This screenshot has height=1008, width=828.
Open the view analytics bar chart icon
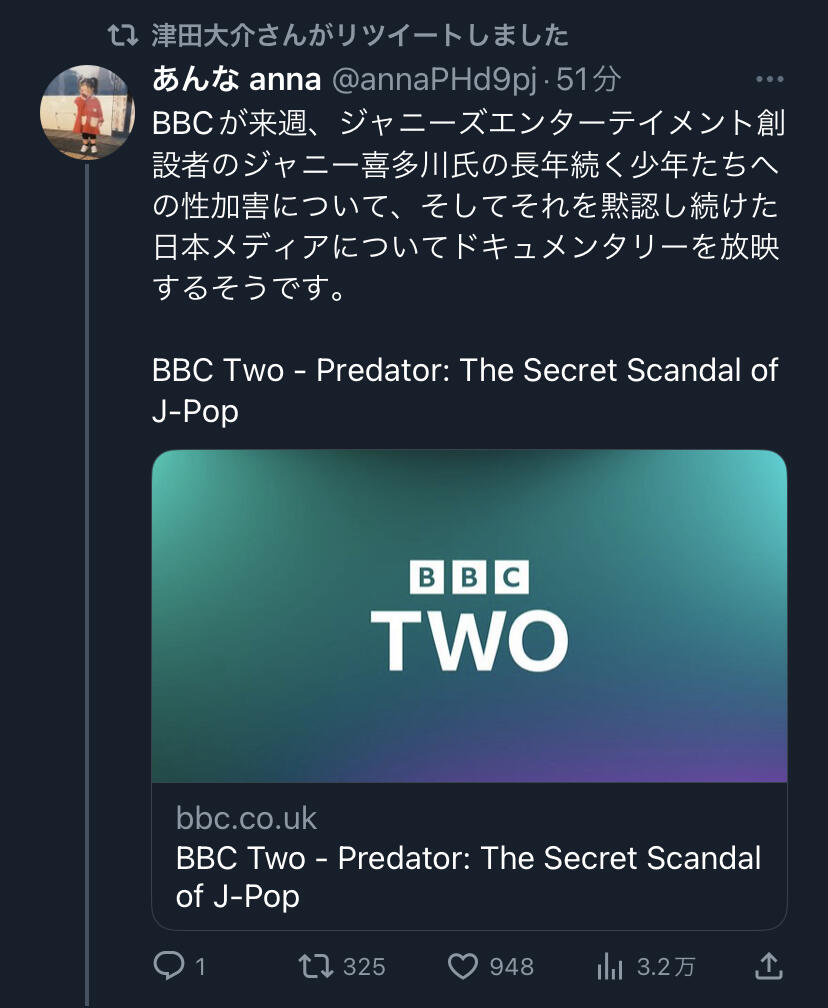(x=609, y=966)
